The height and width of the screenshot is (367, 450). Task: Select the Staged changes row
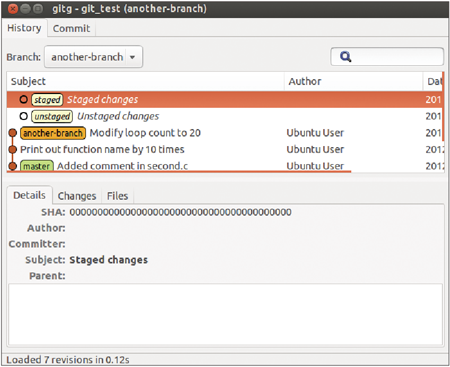(x=225, y=99)
